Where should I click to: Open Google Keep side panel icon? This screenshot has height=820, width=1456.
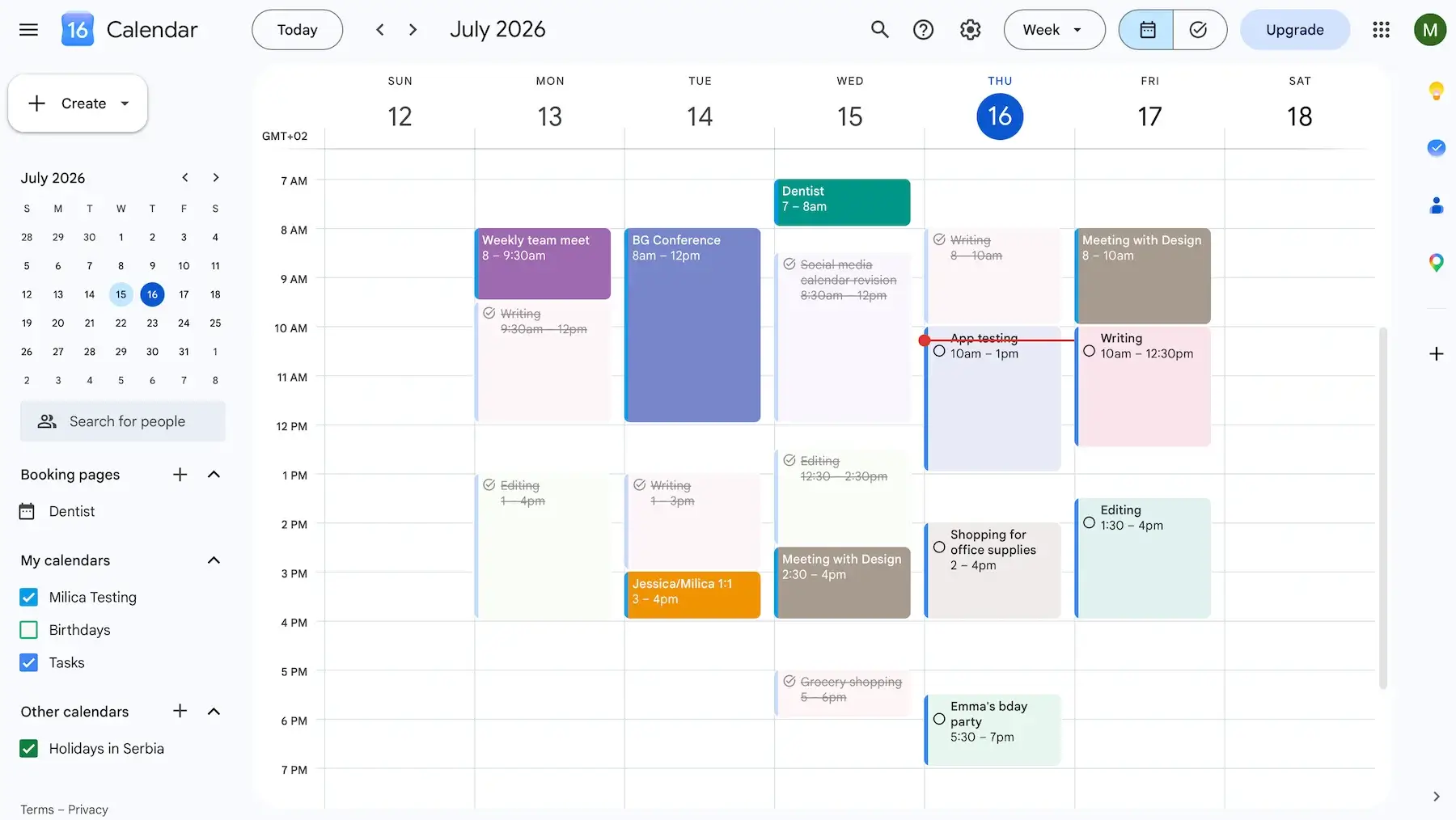pyautogui.click(x=1436, y=91)
